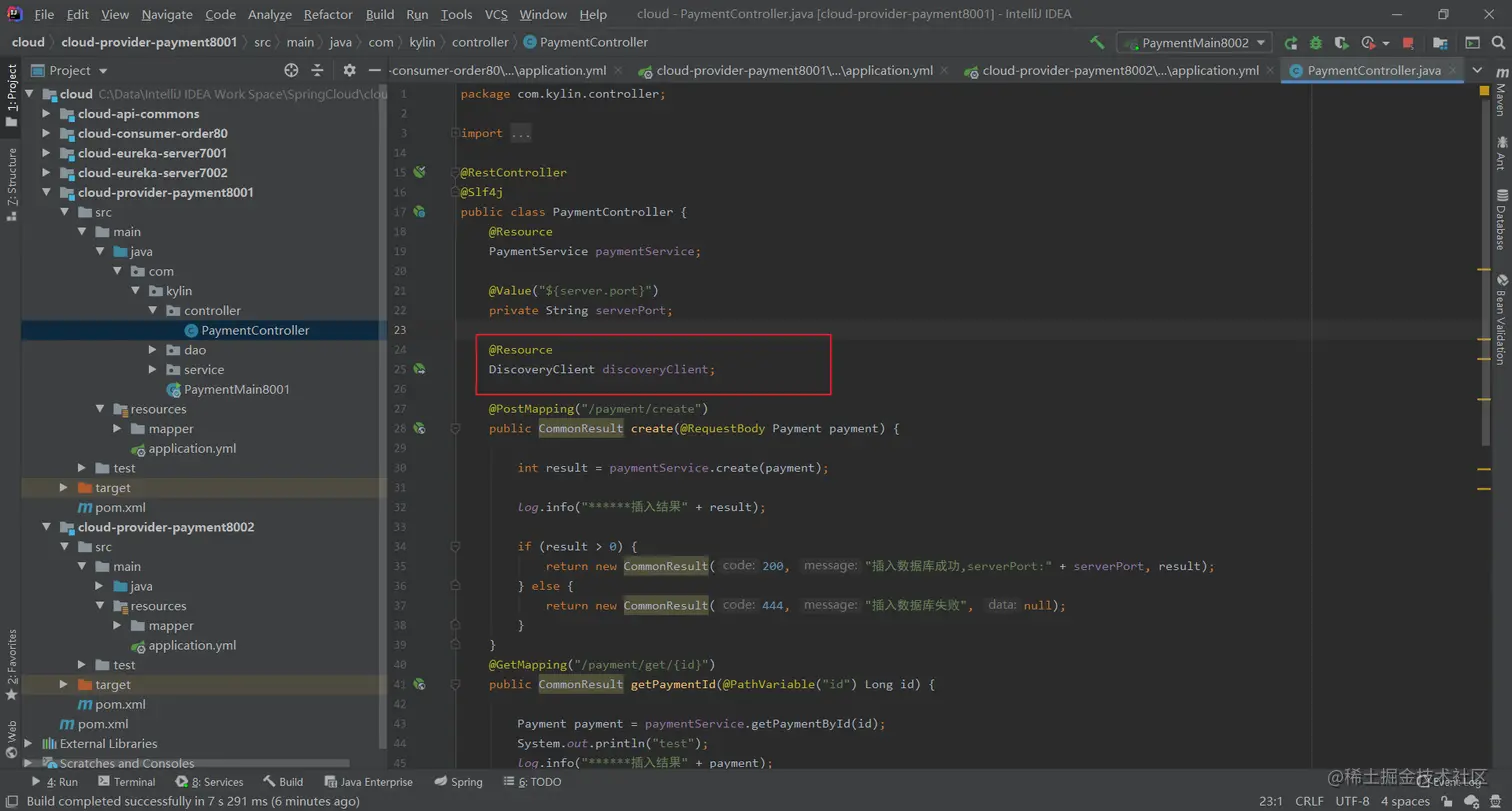
Task: Click the locate-file crosshair icon in Project panel
Action: tap(291, 70)
